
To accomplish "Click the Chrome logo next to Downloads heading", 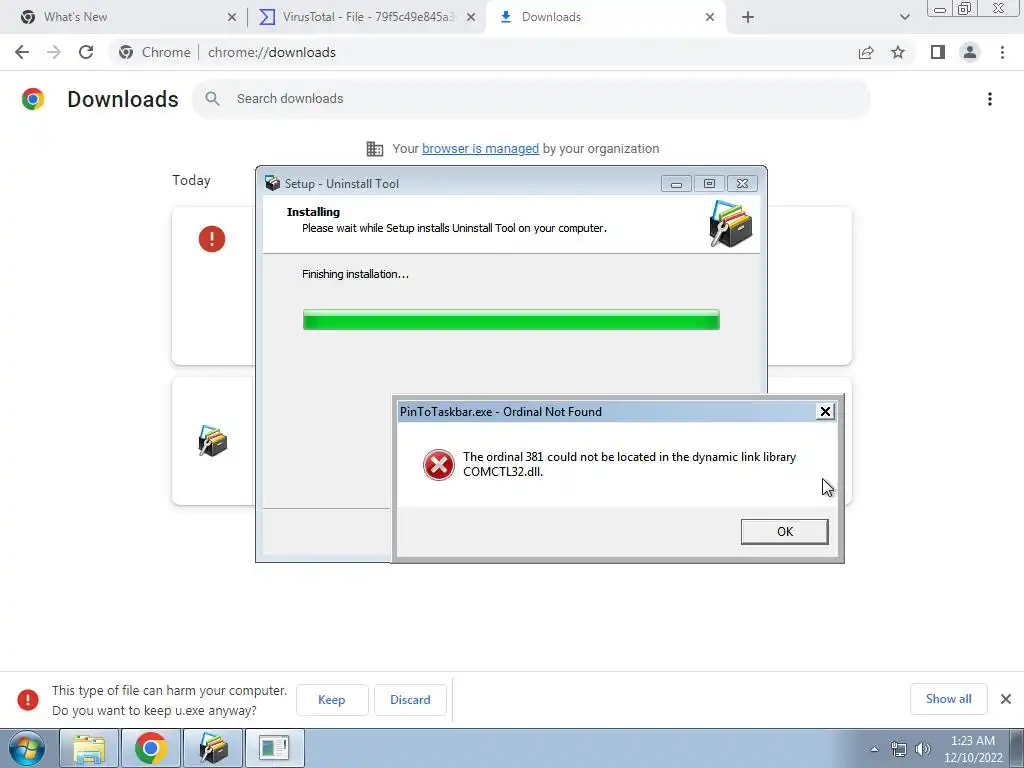I will [33, 99].
